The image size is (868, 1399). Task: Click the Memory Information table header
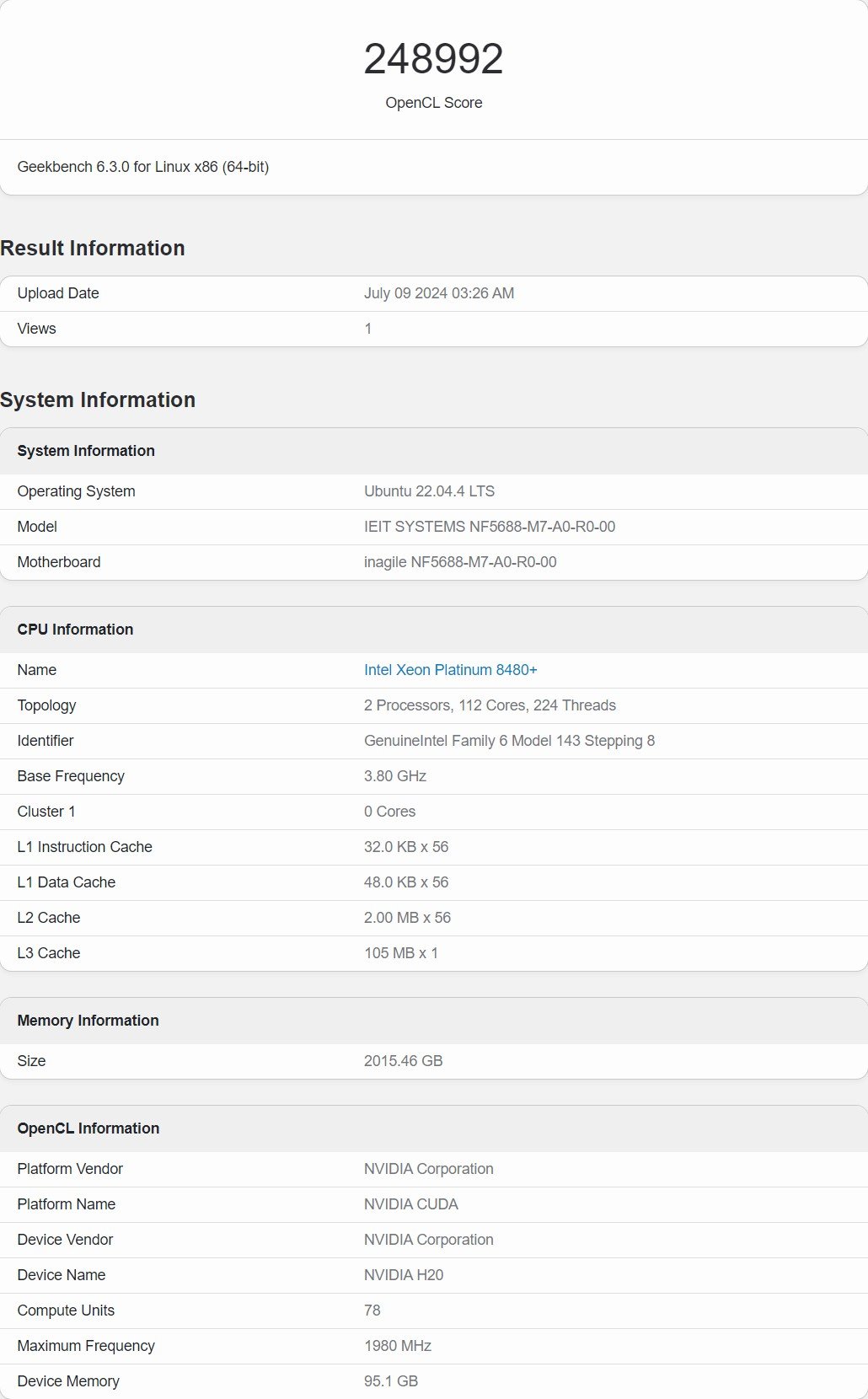(88, 1021)
